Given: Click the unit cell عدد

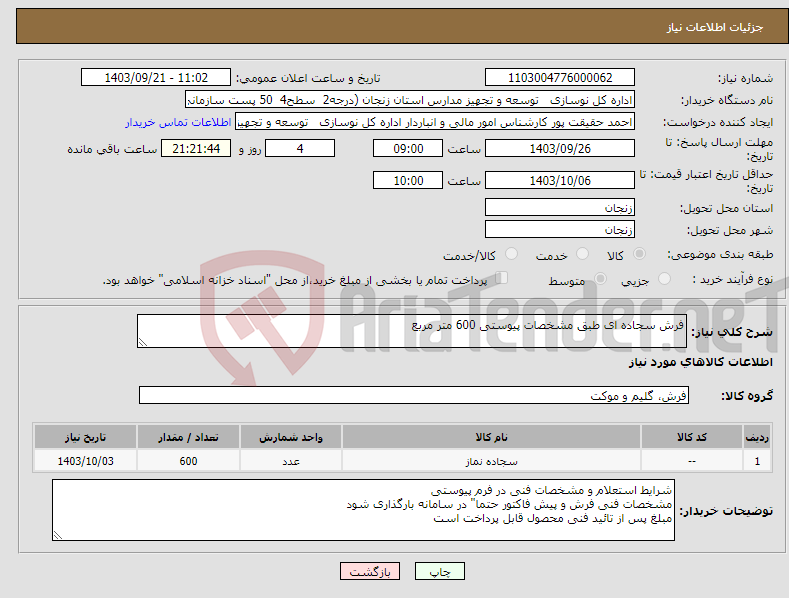Looking at the screenshot, I should click(291, 461).
